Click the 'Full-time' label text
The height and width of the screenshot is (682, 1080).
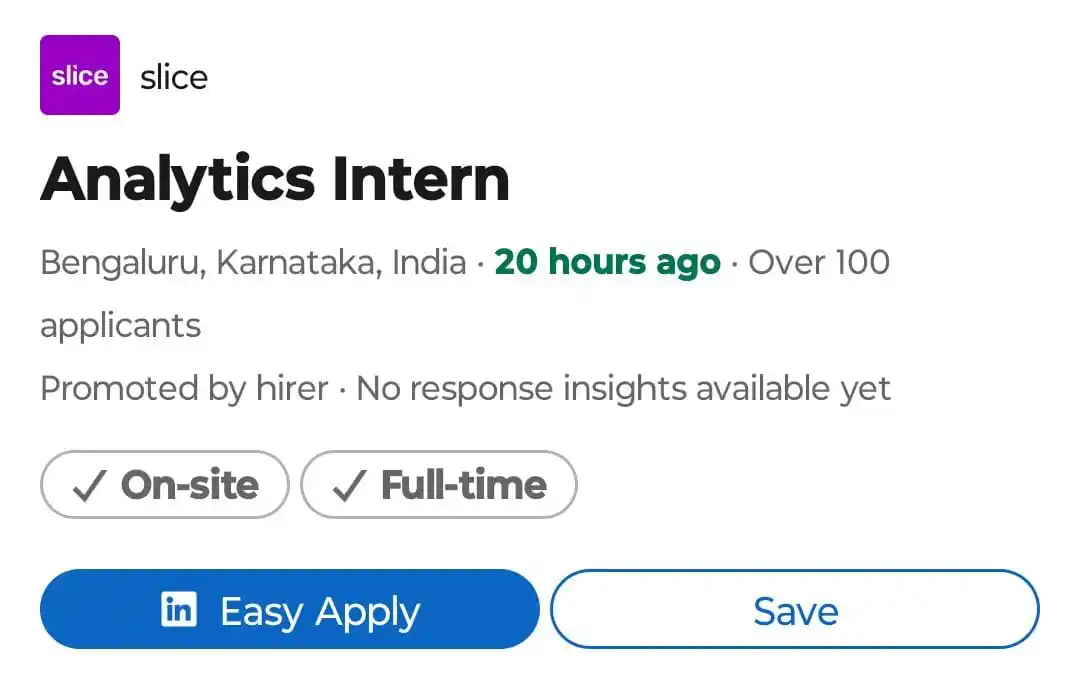464,485
